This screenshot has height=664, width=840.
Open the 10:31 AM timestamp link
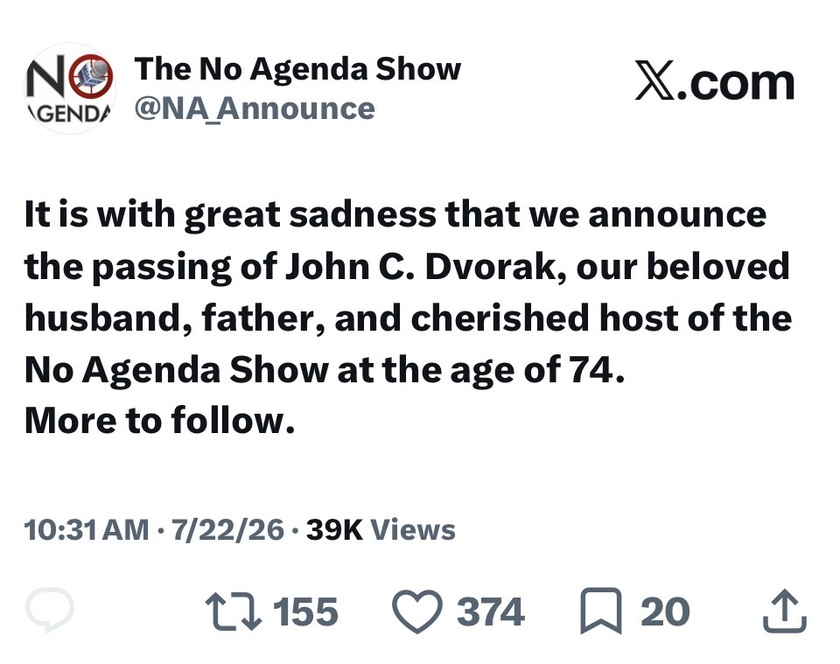pos(86,530)
